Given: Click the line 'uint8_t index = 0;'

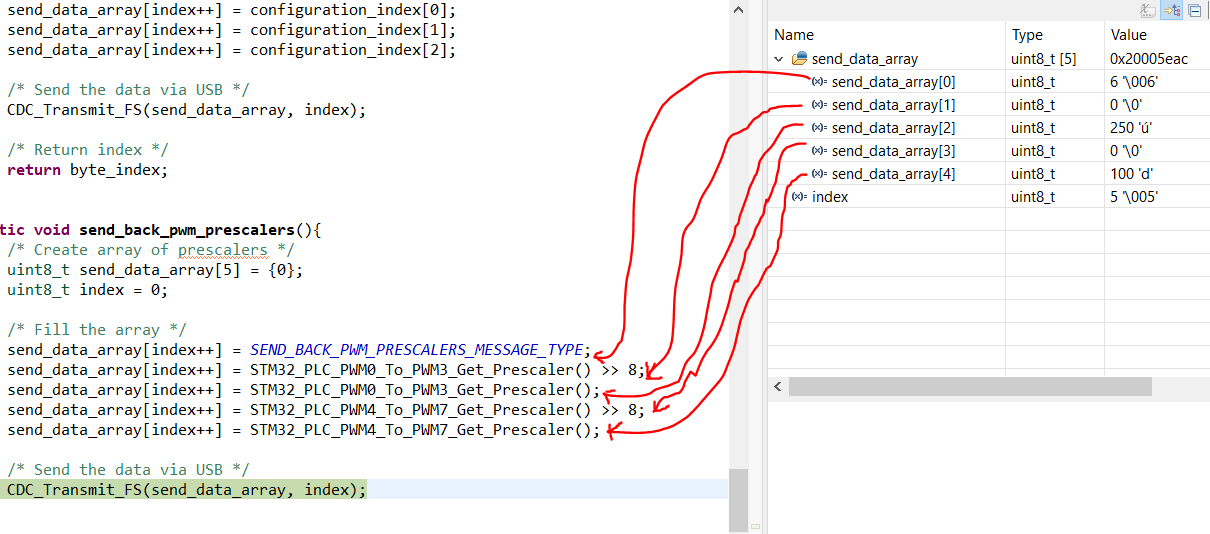Looking at the screenshot, I should pyautogui.click(x=88, y=290).
